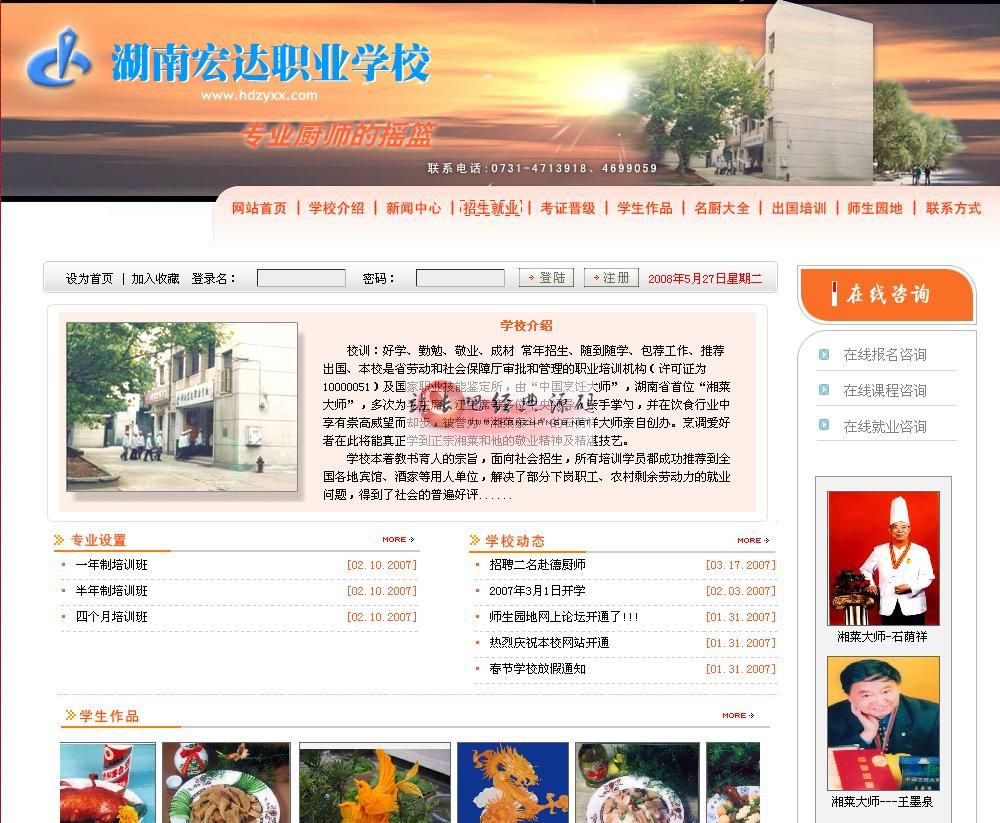Screen dimensions: 1000x823
Task: Click bullet icon beside 在线就业咨询
Action: [823, 425]
